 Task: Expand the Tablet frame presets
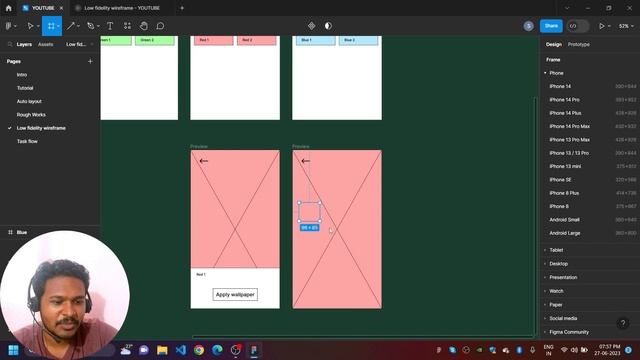click(545, 250)
